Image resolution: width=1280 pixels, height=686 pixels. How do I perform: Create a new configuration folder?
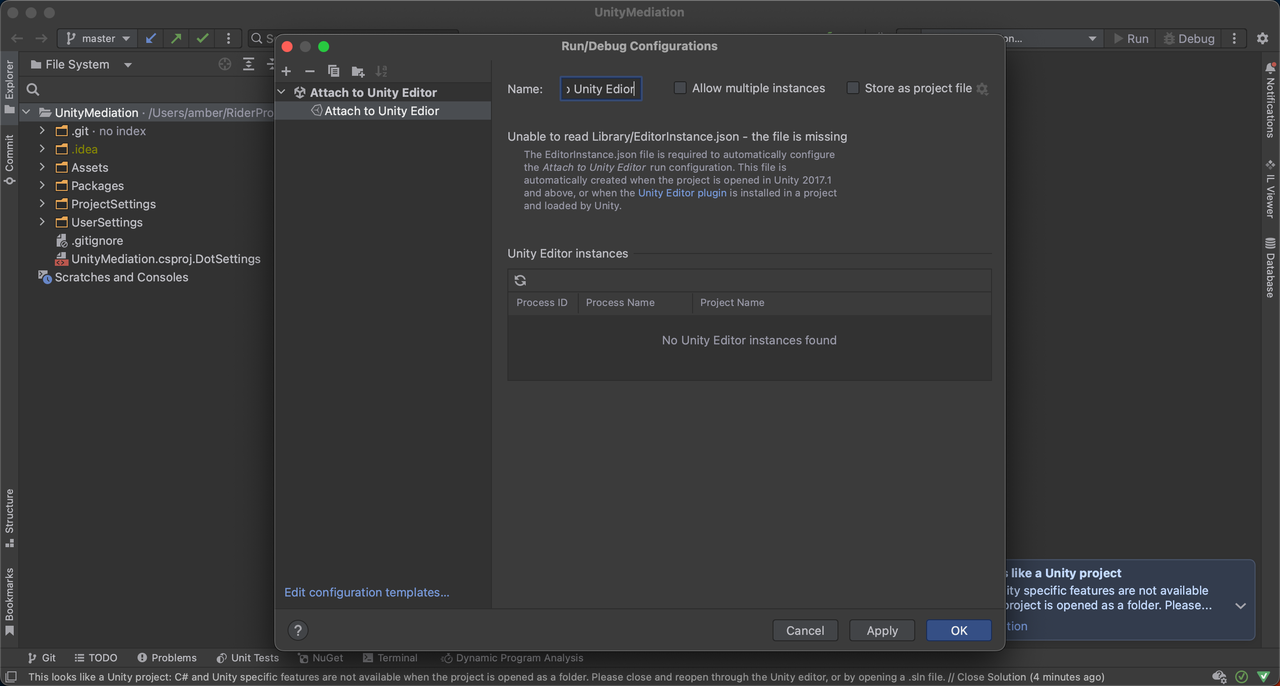tap(358, 71)
